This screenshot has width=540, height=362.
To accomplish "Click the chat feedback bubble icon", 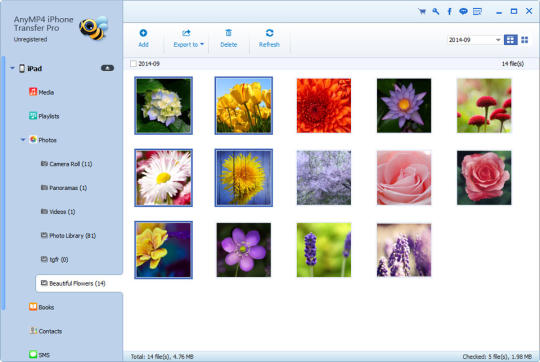I will tap(463, 11).
